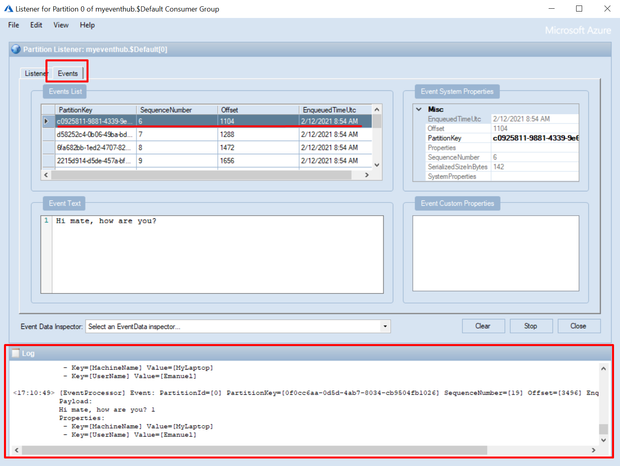Click events list scroll down arrow
This screenshot has height=466, width=620.
(377, 165)
